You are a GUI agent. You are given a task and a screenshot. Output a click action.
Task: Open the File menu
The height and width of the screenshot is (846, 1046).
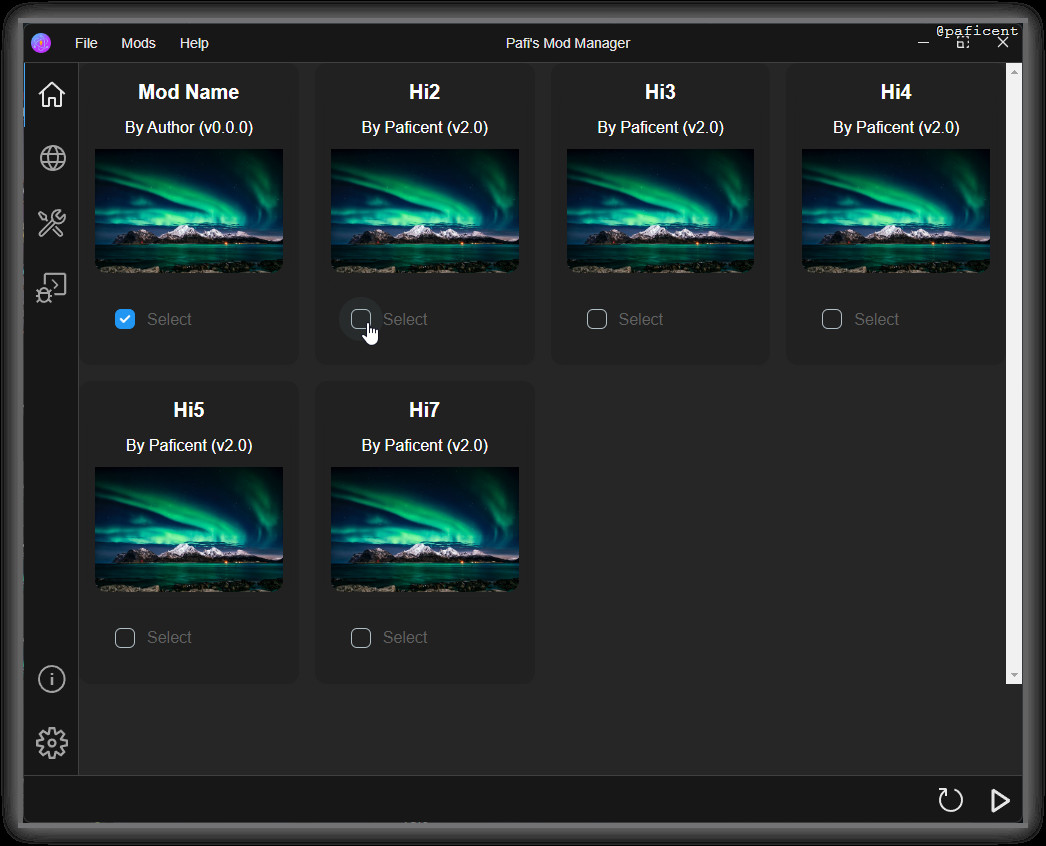86,43
